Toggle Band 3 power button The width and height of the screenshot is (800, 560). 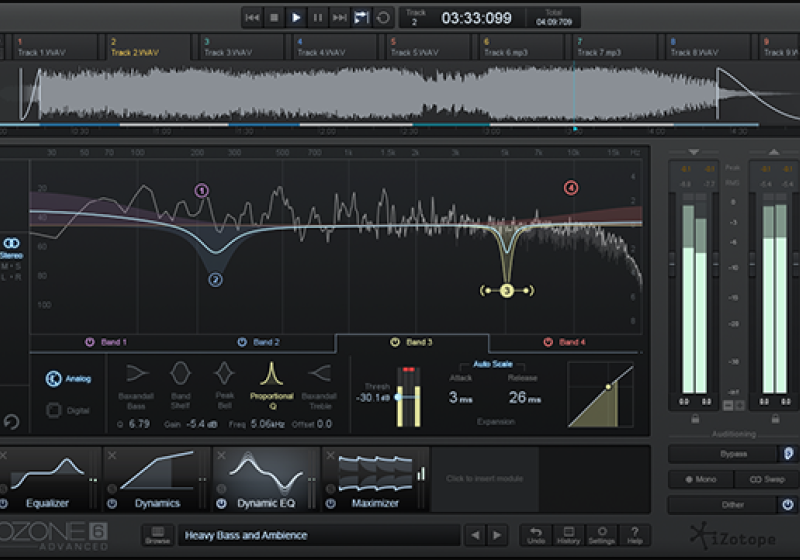point(395,342)
